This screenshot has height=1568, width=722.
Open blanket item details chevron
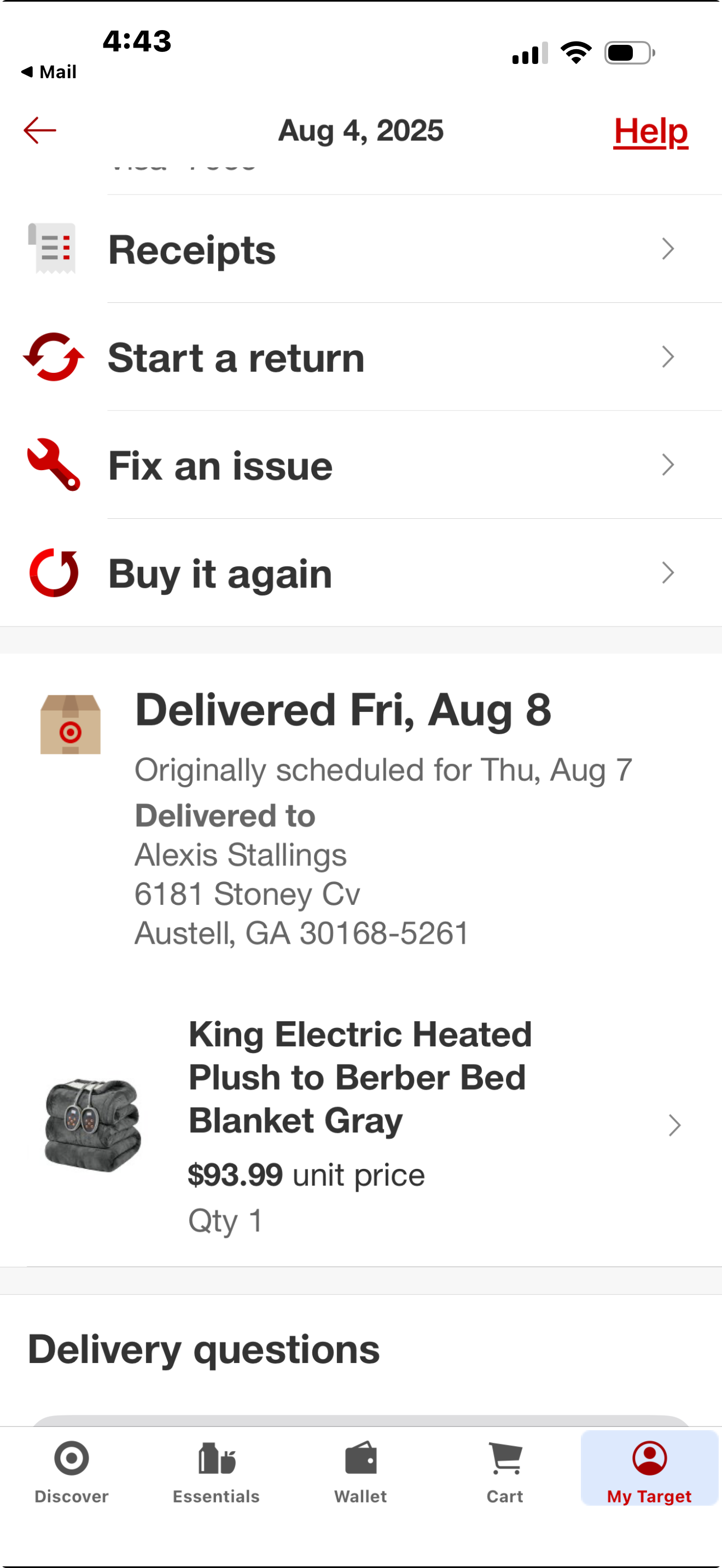(674, 1125)
